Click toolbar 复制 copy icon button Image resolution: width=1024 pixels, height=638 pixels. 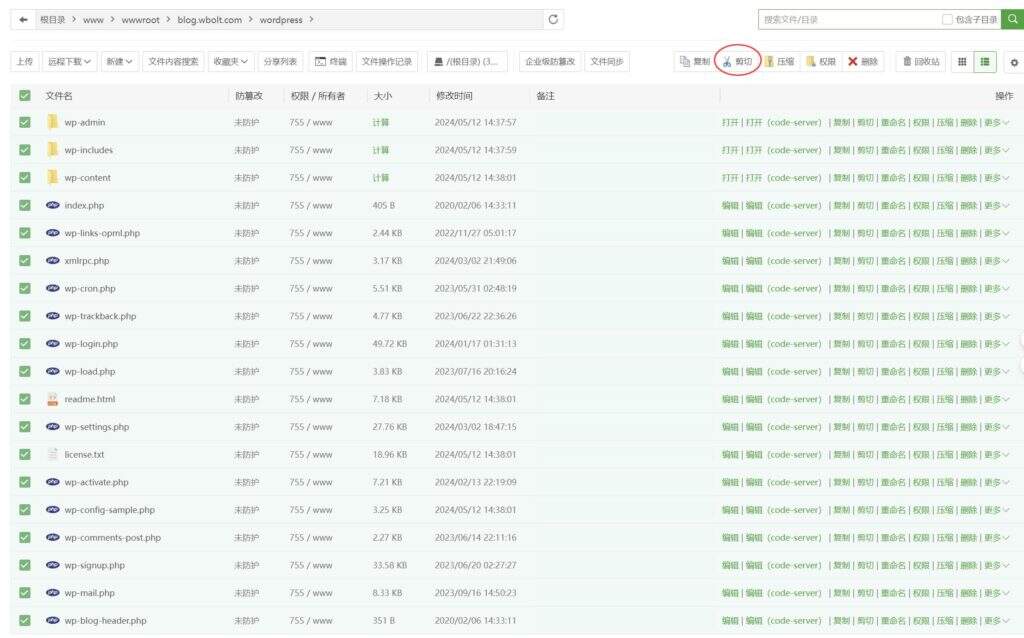click(x=694, y=61)
